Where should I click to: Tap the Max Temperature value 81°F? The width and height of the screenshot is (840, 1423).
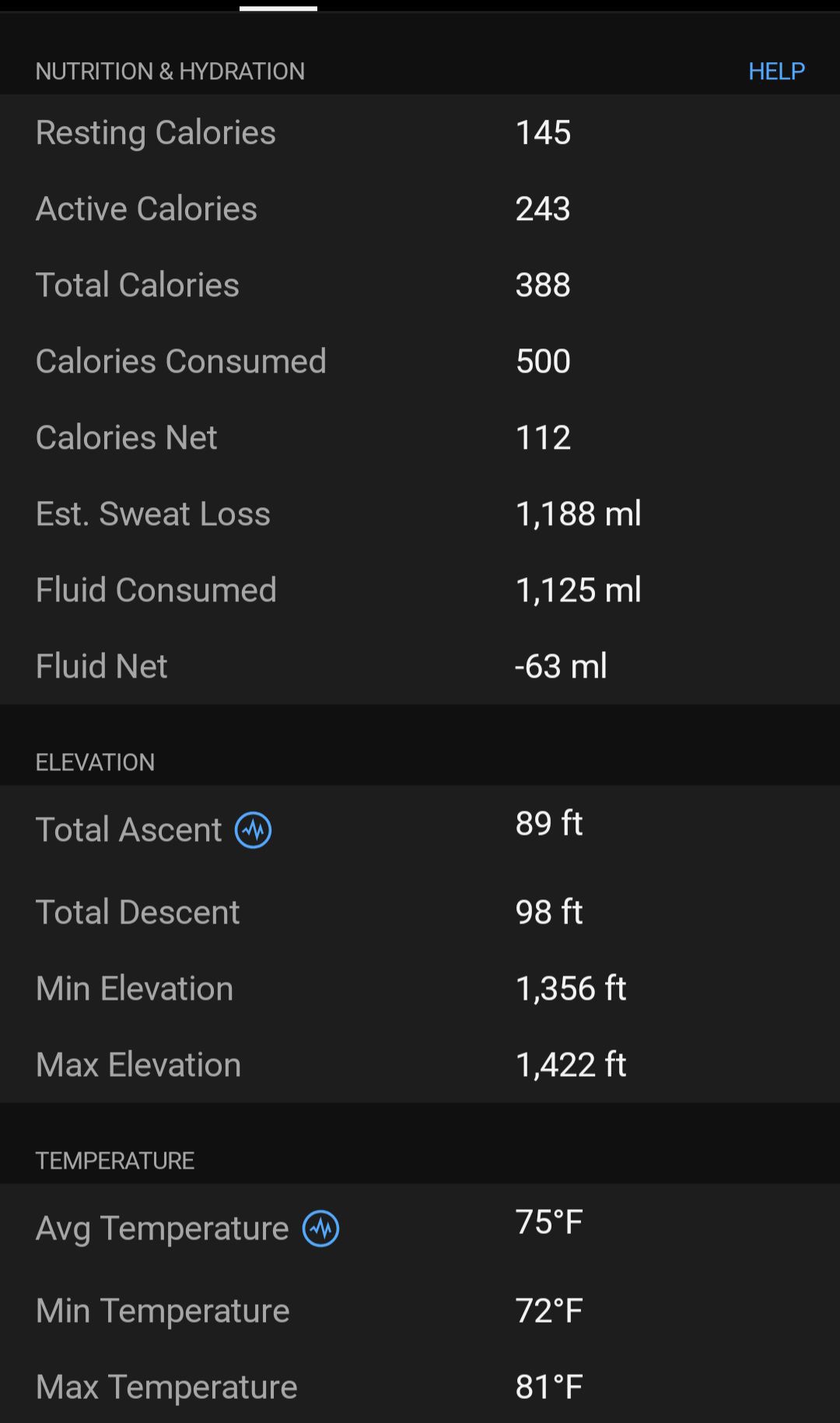(x=549, y=1386)
